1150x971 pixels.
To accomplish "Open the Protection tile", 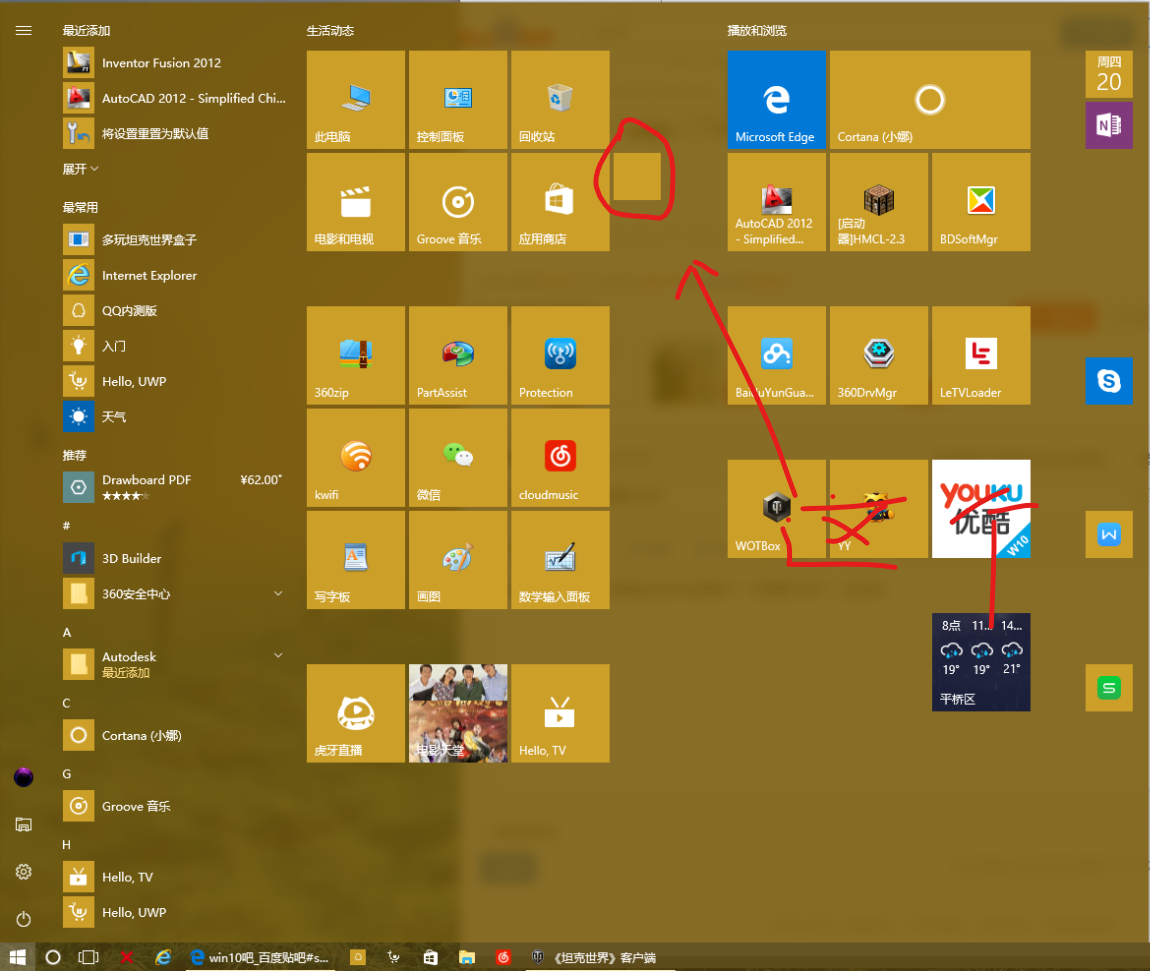I will [560, 355].
